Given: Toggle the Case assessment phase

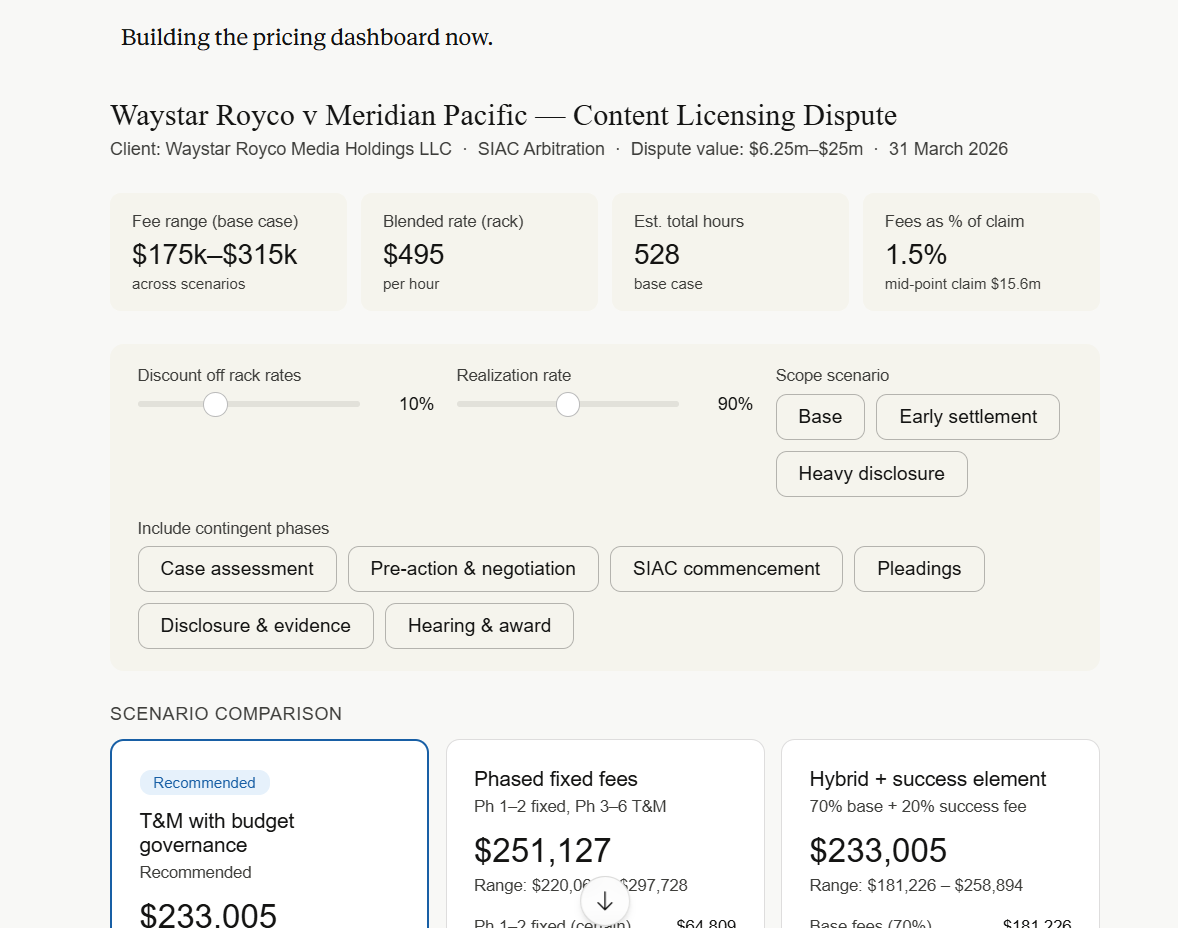Looking at the screenshot, I should 237,569.
